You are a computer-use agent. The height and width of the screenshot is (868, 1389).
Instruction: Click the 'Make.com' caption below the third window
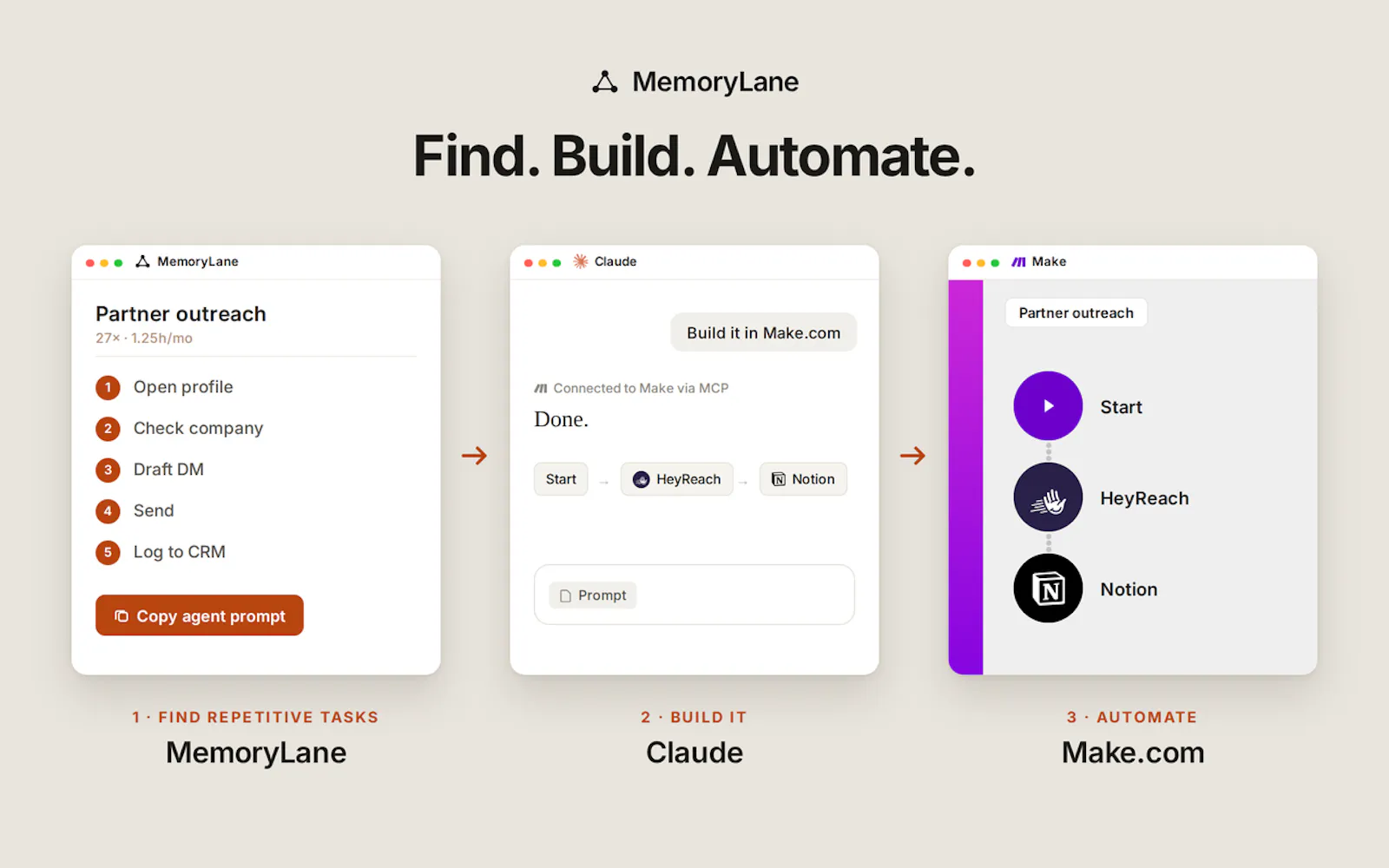point(1133,753)
